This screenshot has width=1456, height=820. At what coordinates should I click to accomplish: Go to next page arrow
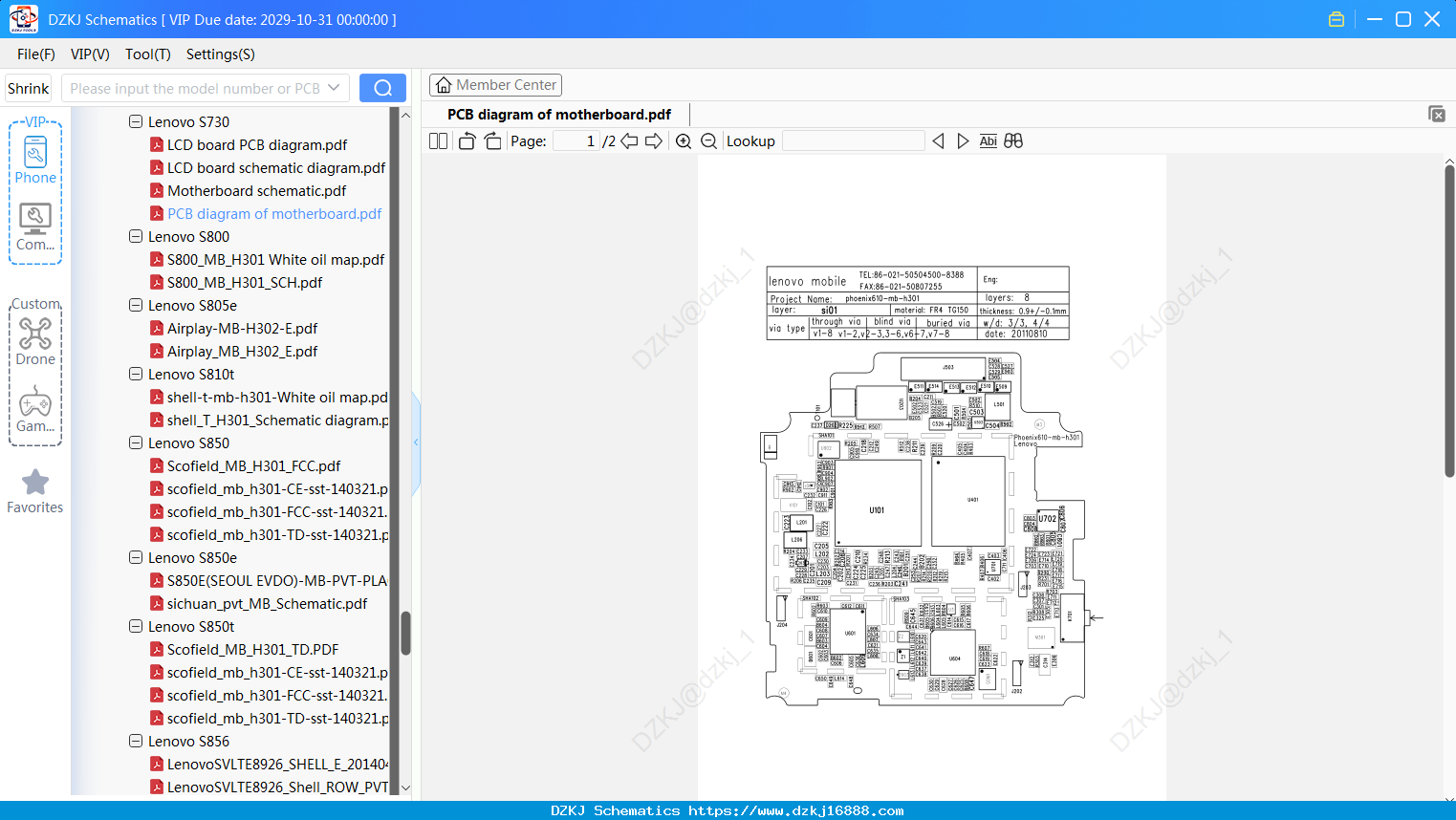pyautogui.click(x=654, y=141)
